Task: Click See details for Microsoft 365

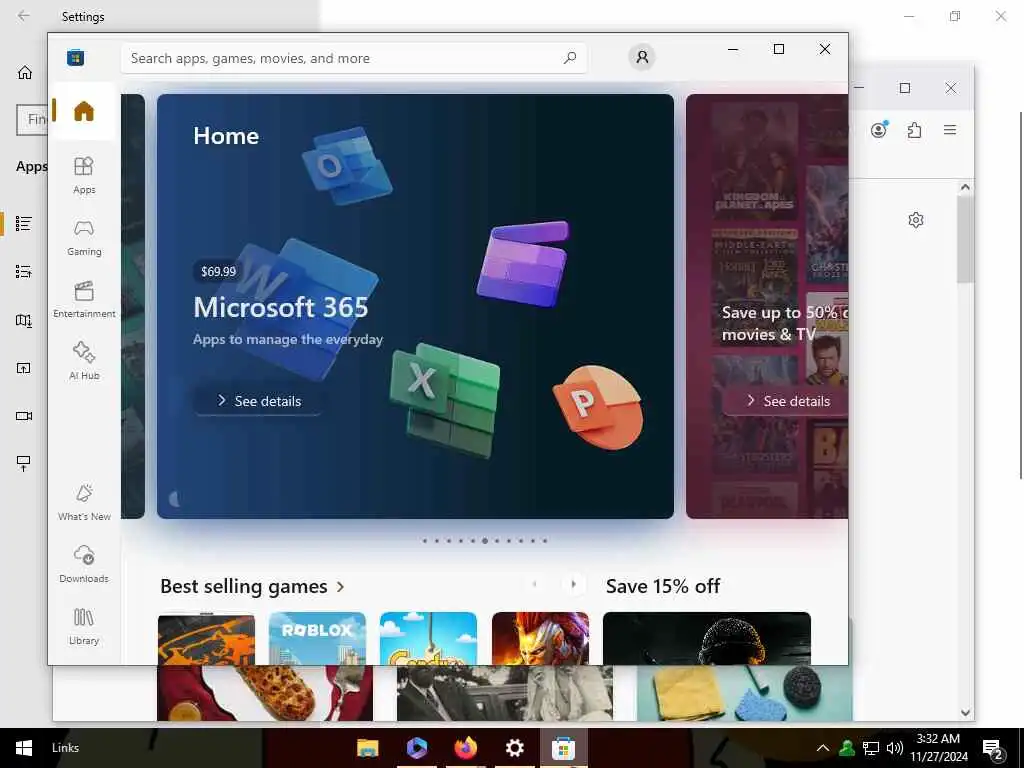Action: tap(259, 401)
